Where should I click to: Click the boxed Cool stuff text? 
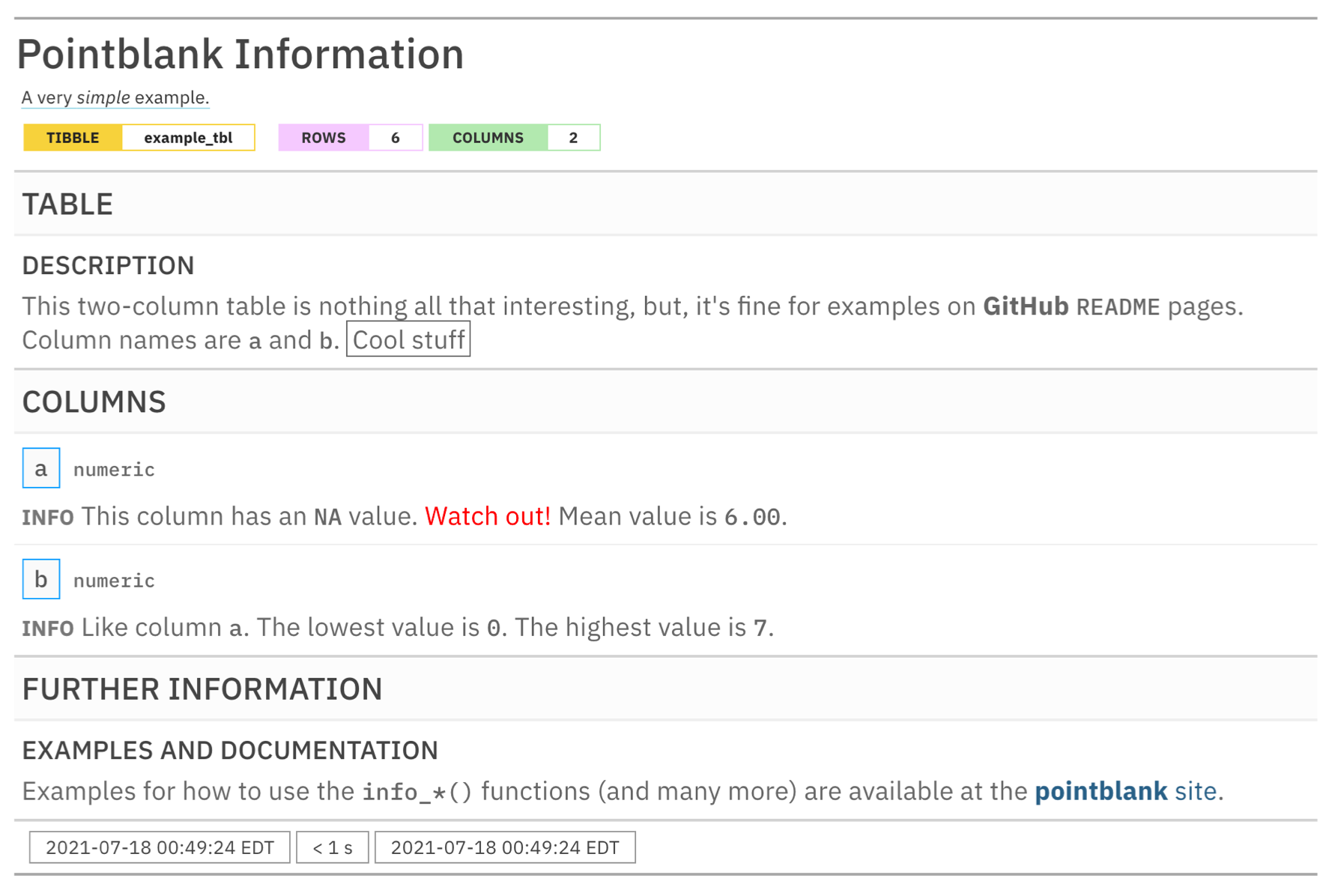(x=408, y=339)
